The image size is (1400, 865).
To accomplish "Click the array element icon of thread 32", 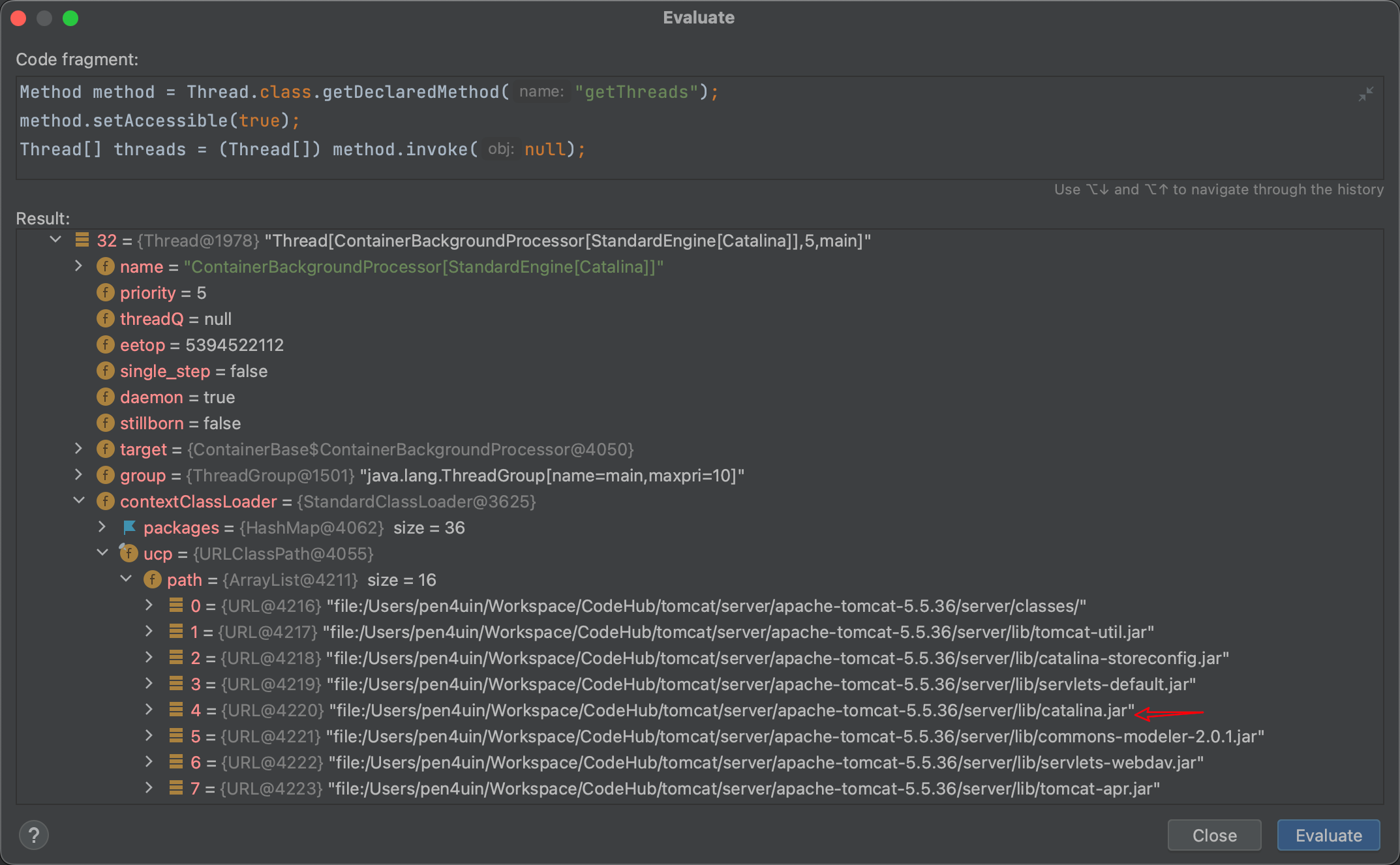I will (82, 240).
